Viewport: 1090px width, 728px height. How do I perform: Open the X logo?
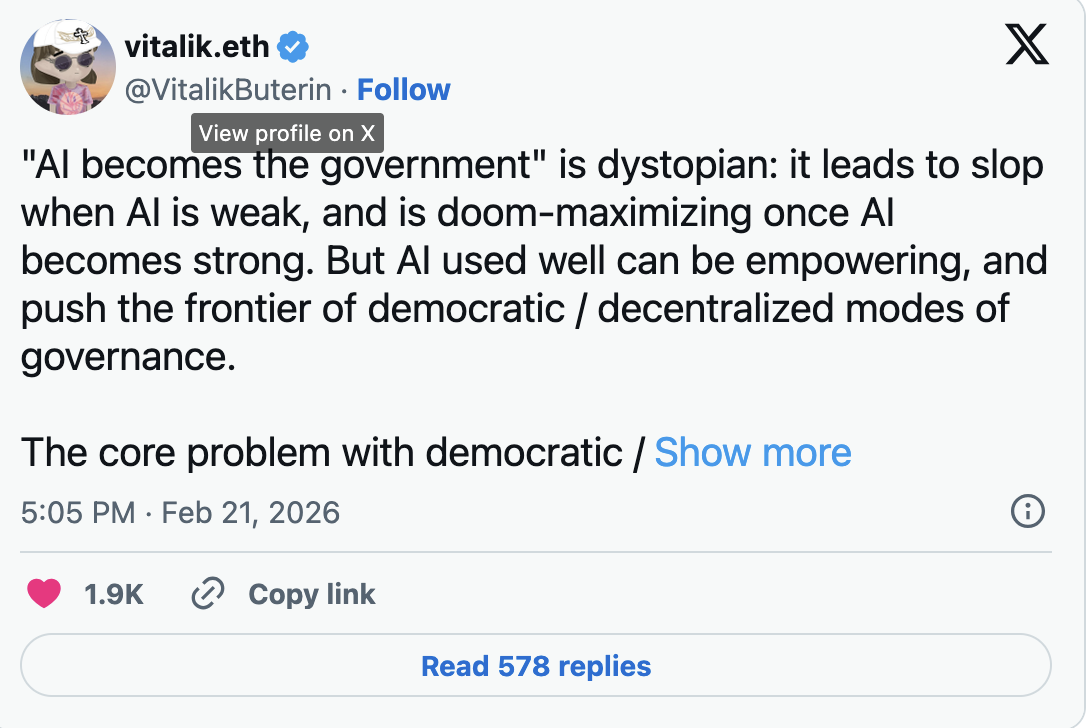pyautogui.click(x=1027, y=44)
